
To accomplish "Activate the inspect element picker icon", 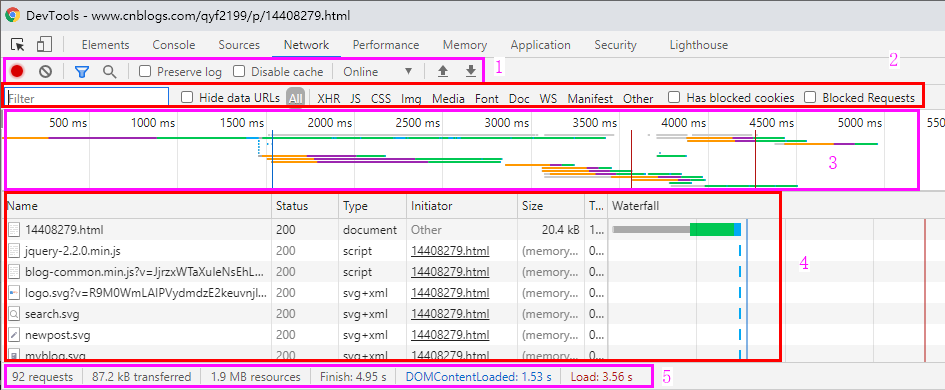I will [x=18, y=45].
